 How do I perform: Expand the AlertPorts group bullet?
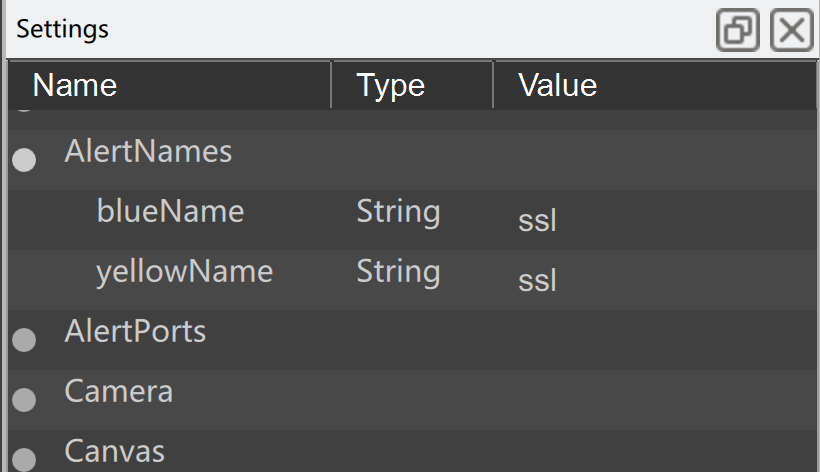pyautogui.click(x=24, y=340)
